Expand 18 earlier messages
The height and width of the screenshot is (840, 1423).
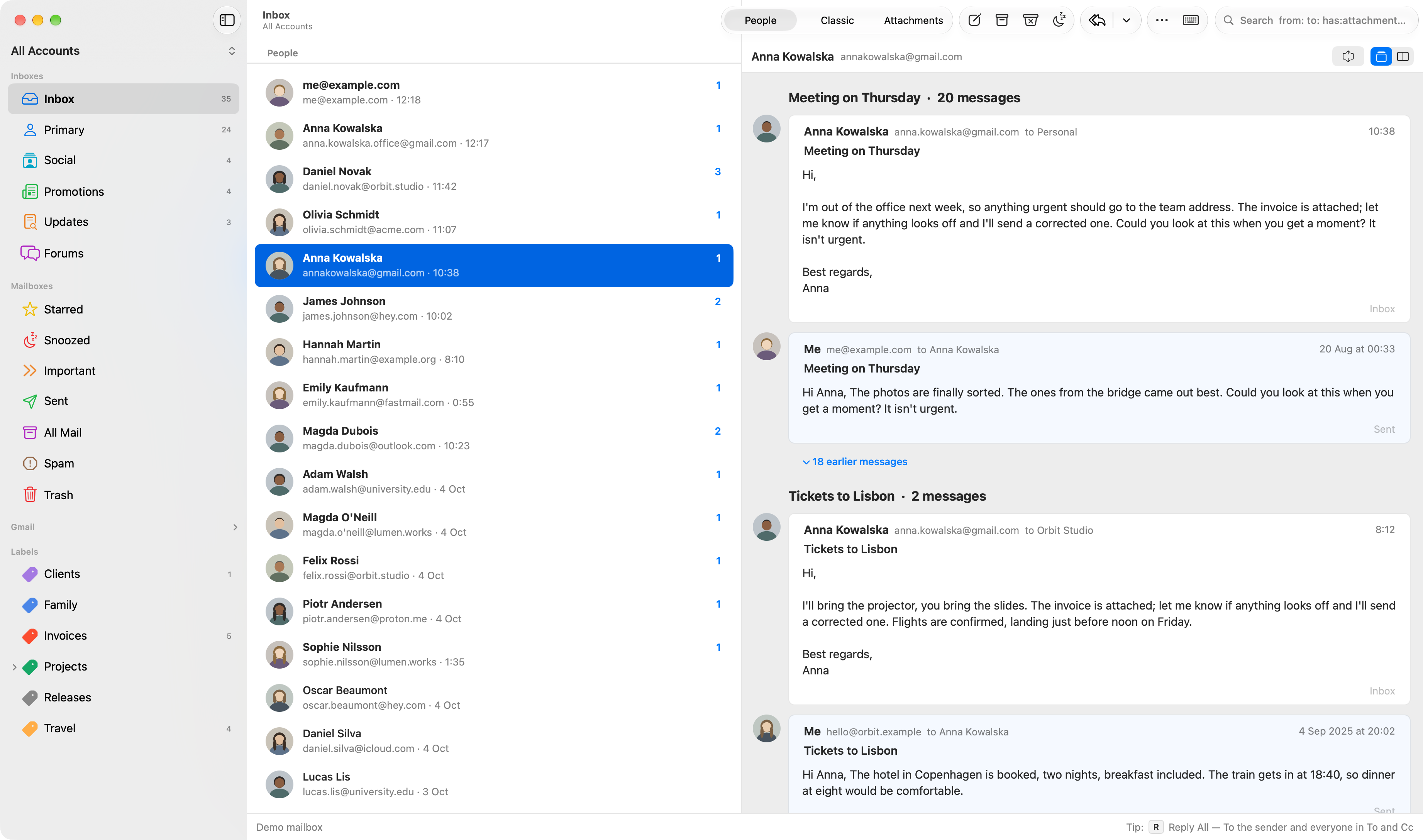tap(855, 462)
